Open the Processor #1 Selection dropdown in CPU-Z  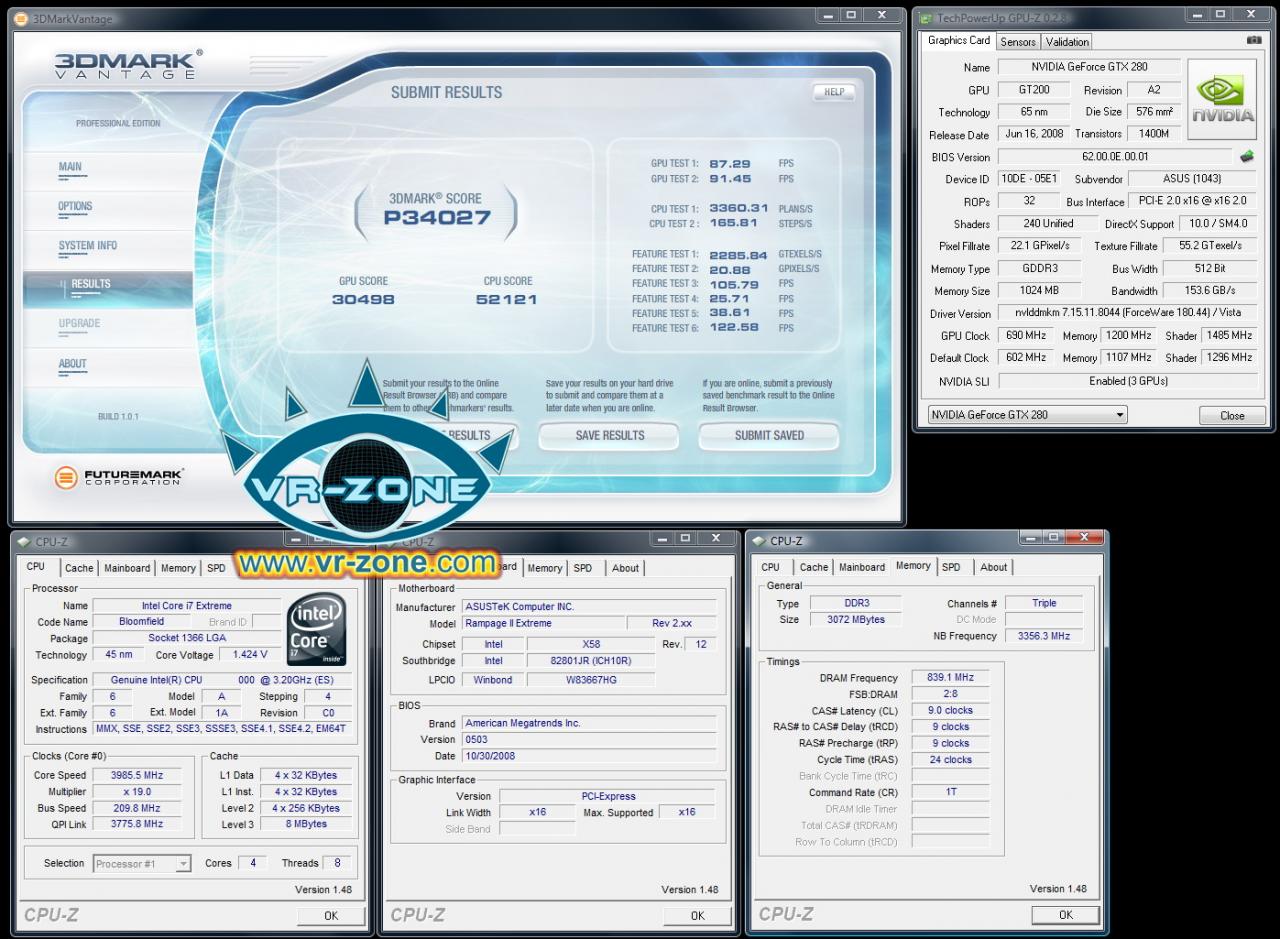click(x=142, y=863)
